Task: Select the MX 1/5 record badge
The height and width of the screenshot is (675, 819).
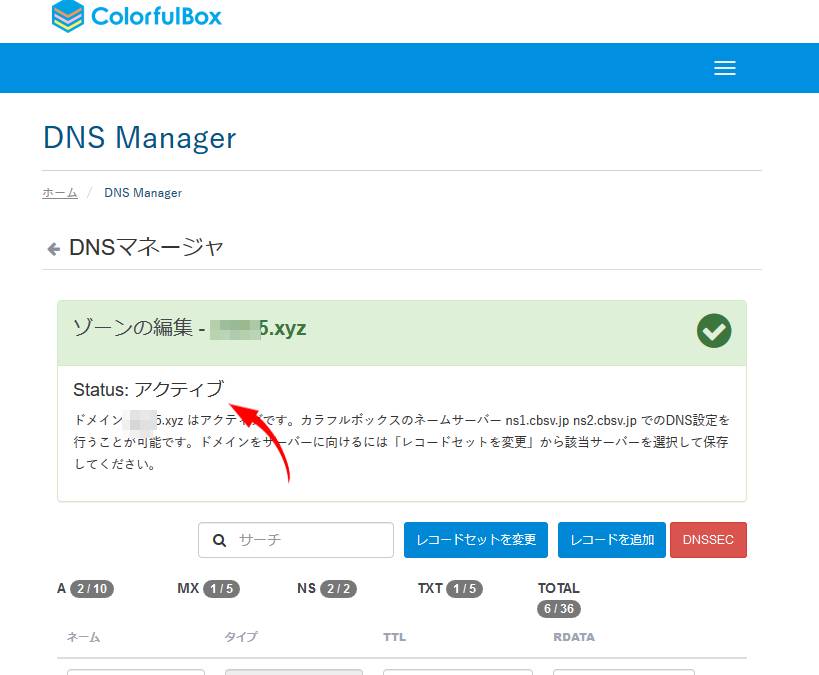Action: pos(221,589)
